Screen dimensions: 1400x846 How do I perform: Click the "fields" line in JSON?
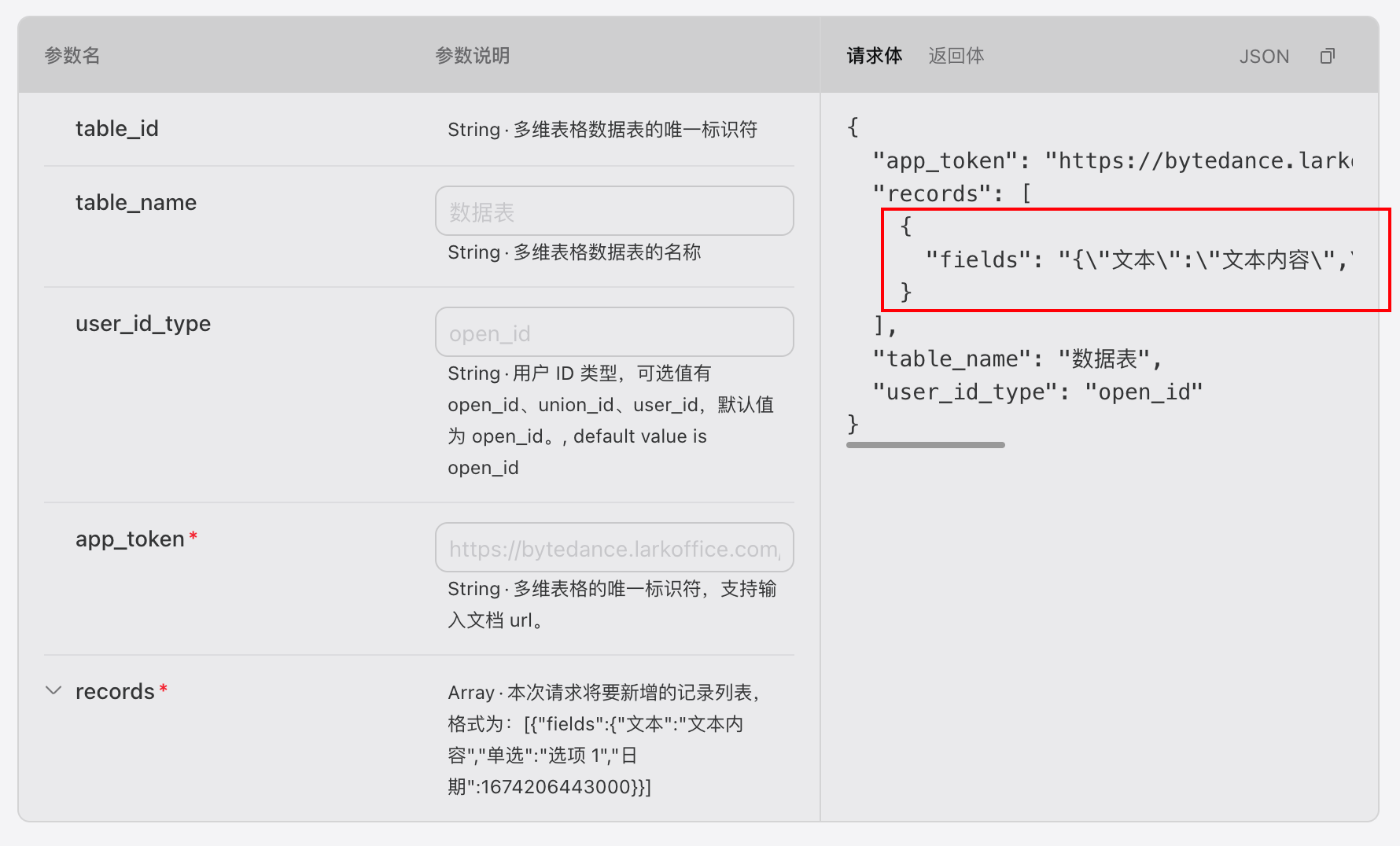(1139, 259)
